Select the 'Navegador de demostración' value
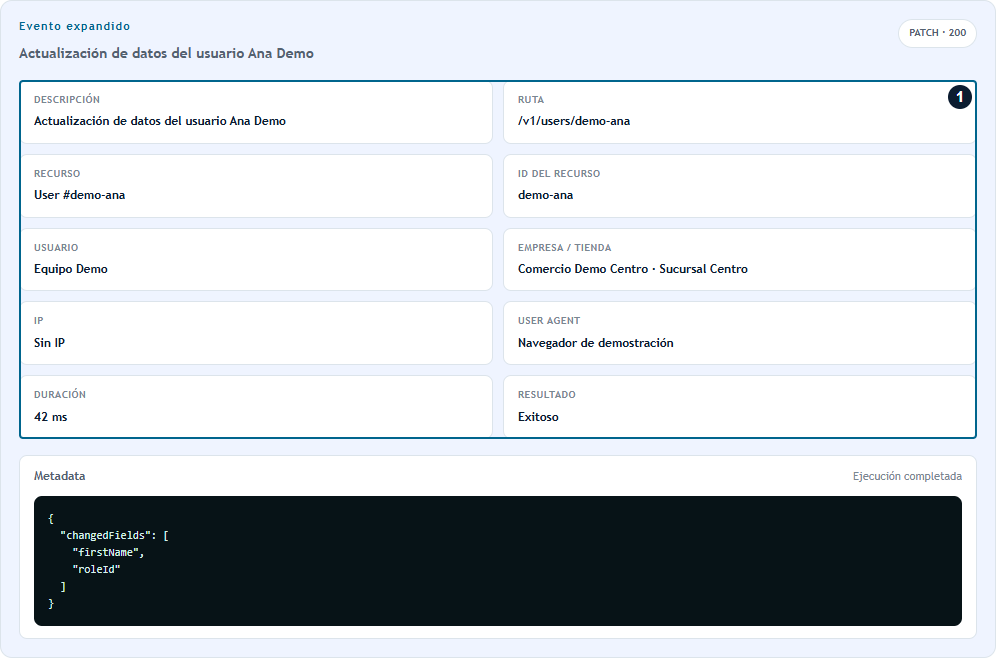Screen dimensions: 996x658 pyautogui.click(x=596, y=343)
